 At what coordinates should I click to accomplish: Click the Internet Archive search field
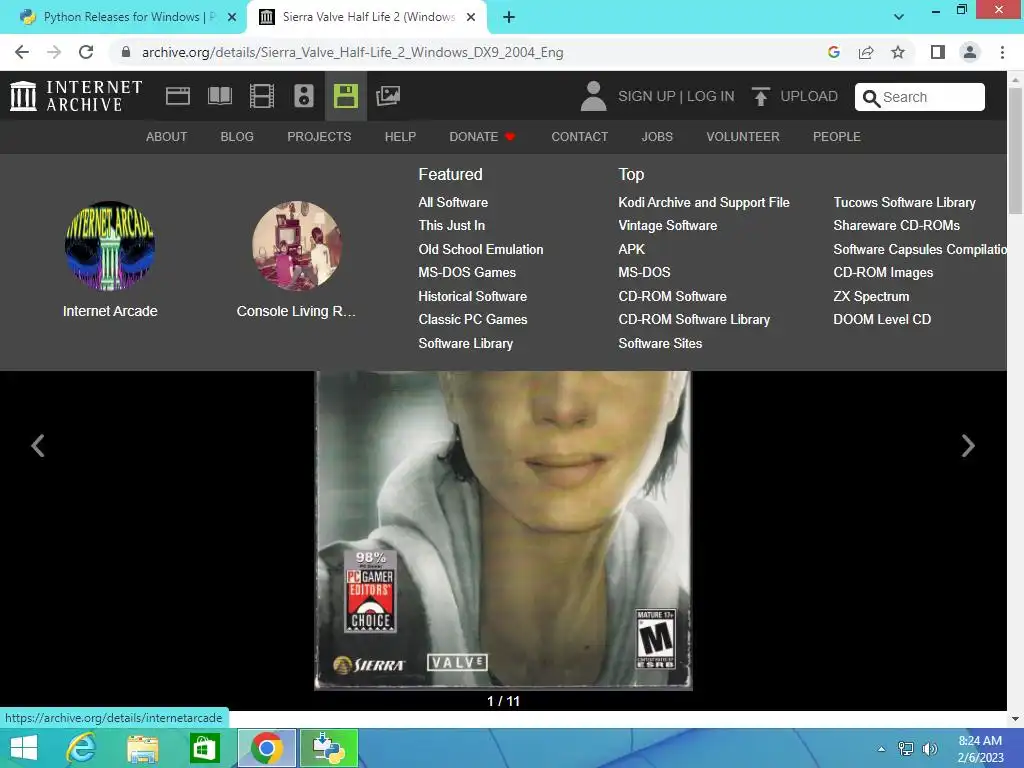(920, 97)
